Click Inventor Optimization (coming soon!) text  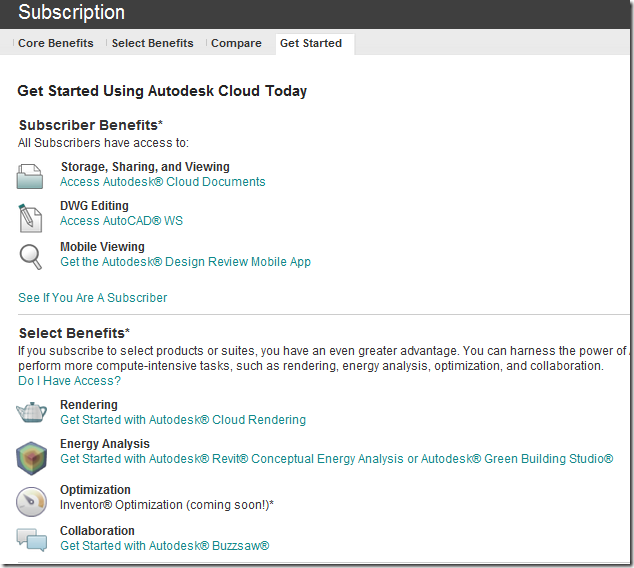point(167,505)
